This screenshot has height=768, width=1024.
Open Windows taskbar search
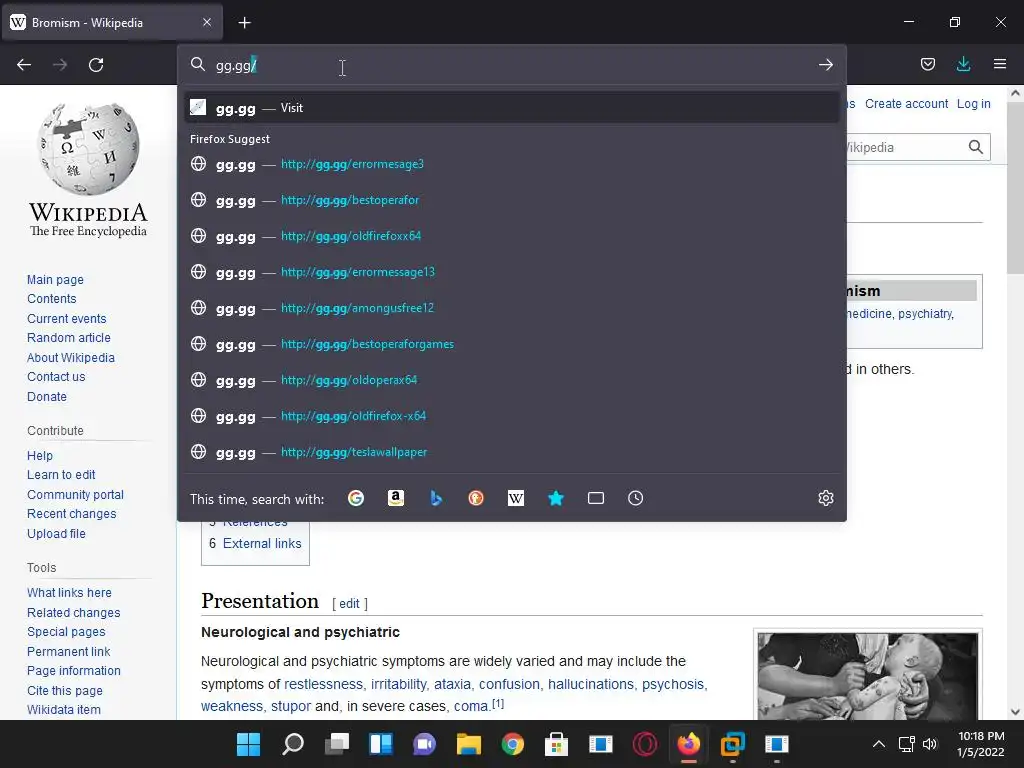[x=293, y=744]
